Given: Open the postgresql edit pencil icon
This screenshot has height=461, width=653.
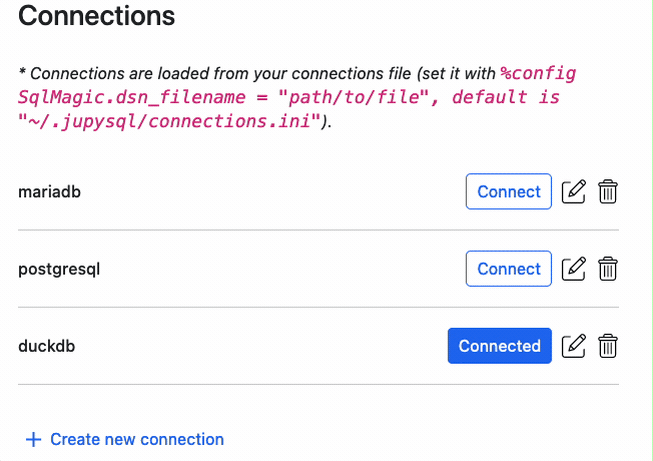Looking at the screenshot, I should click(x=573, y=269).
